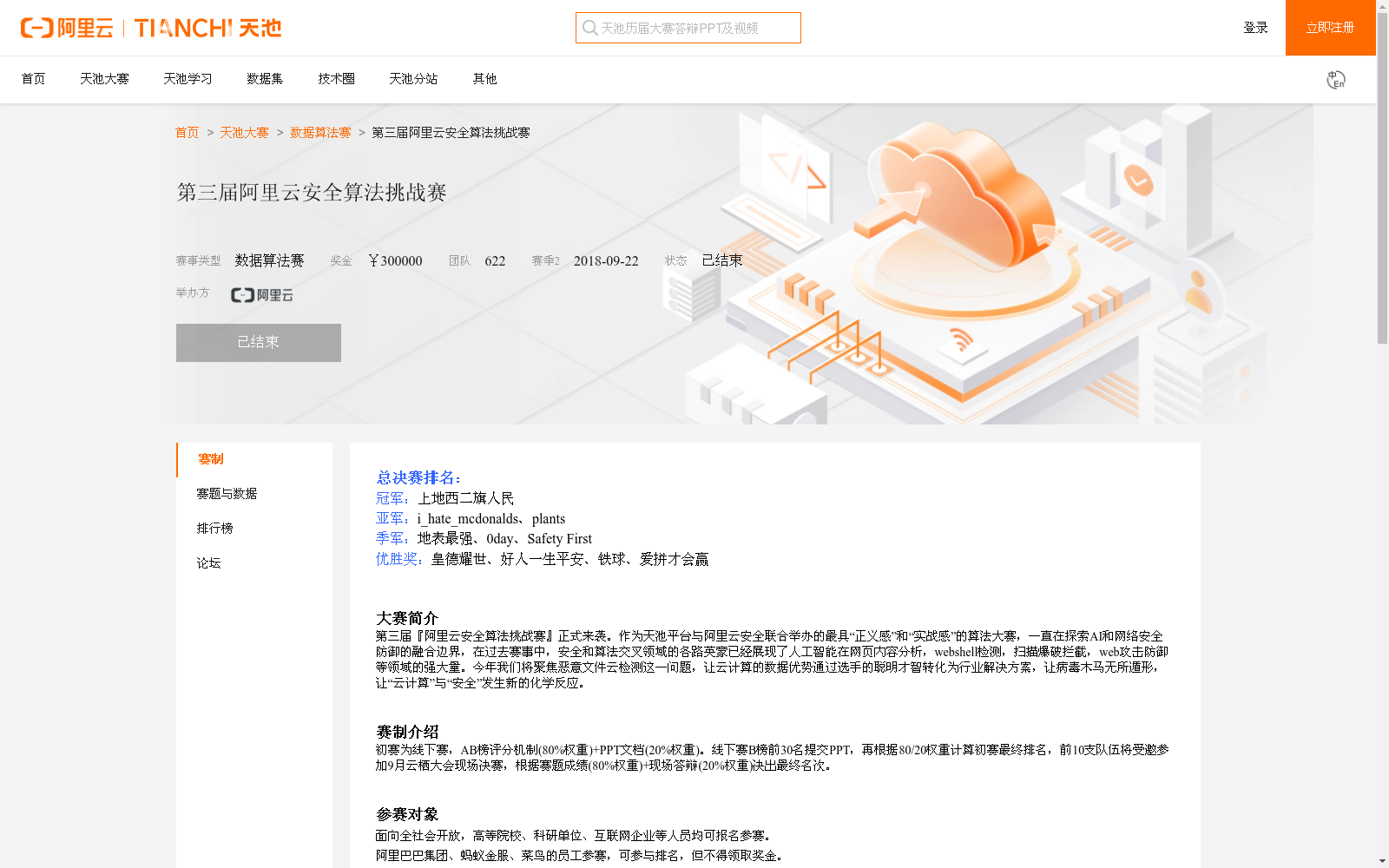Click the 已结束 status value text
The image size is (1389, 868).
[722, 260]
